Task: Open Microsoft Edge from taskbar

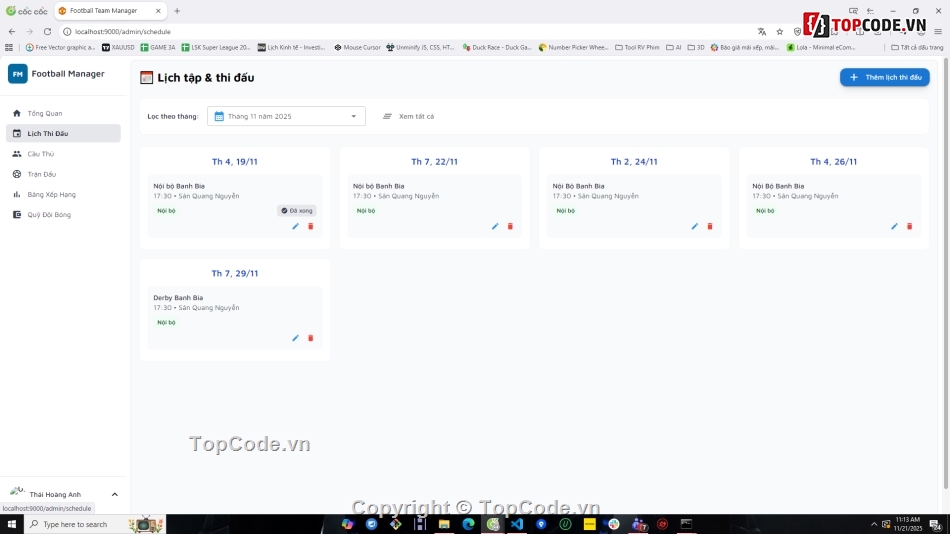Action: (x=468, y=524)
